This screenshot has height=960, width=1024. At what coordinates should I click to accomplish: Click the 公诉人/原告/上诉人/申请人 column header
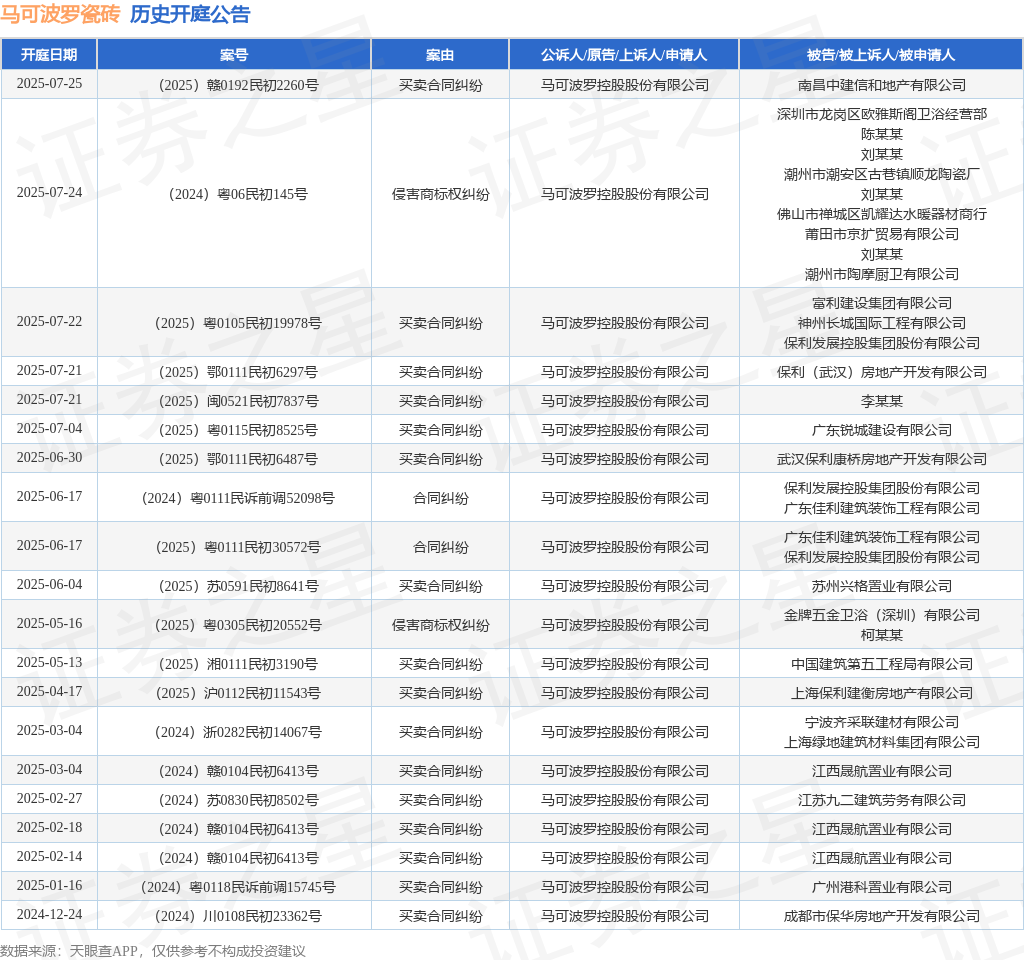[624, 55]
